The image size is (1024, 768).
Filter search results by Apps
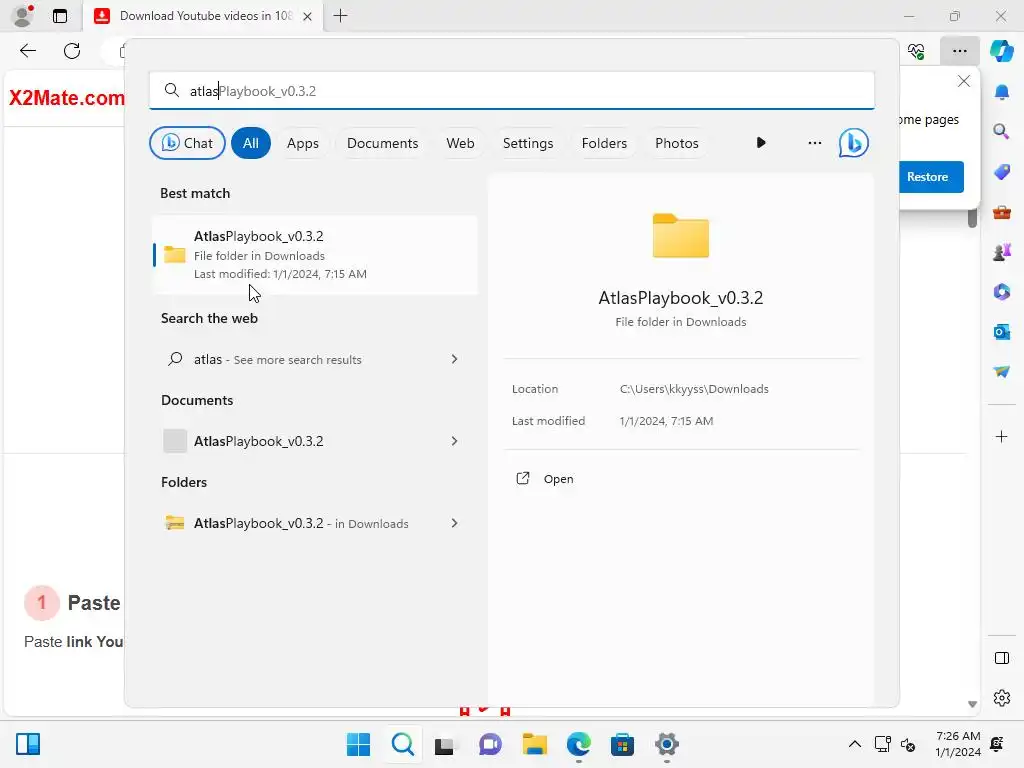pos(303,143)
